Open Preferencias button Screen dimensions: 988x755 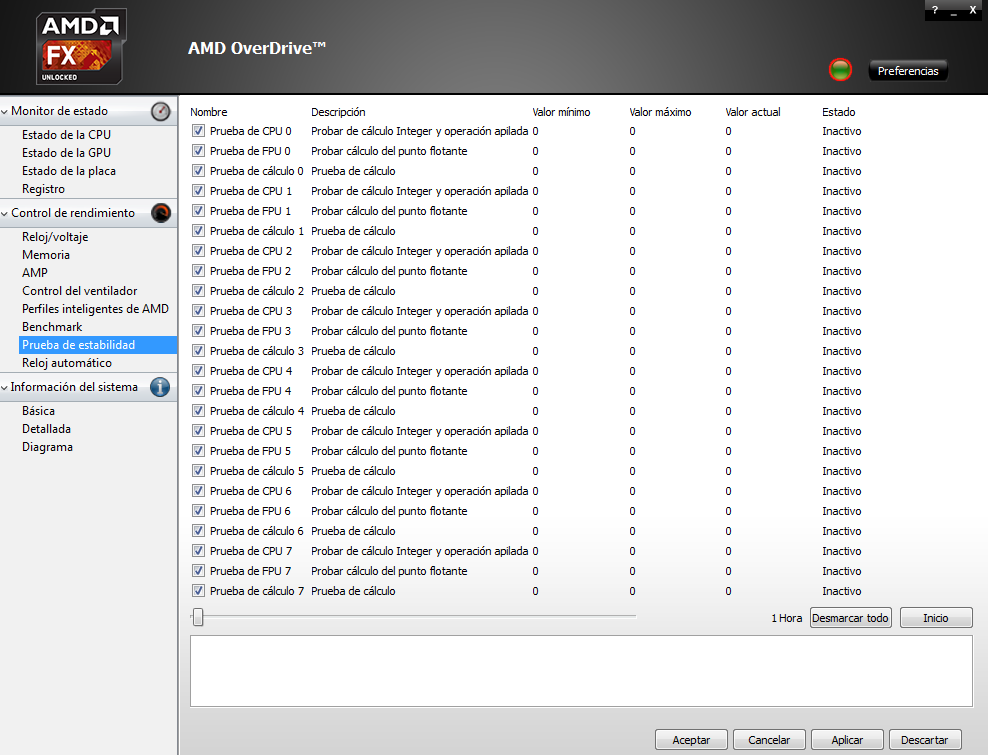click(x=908, y=71)
